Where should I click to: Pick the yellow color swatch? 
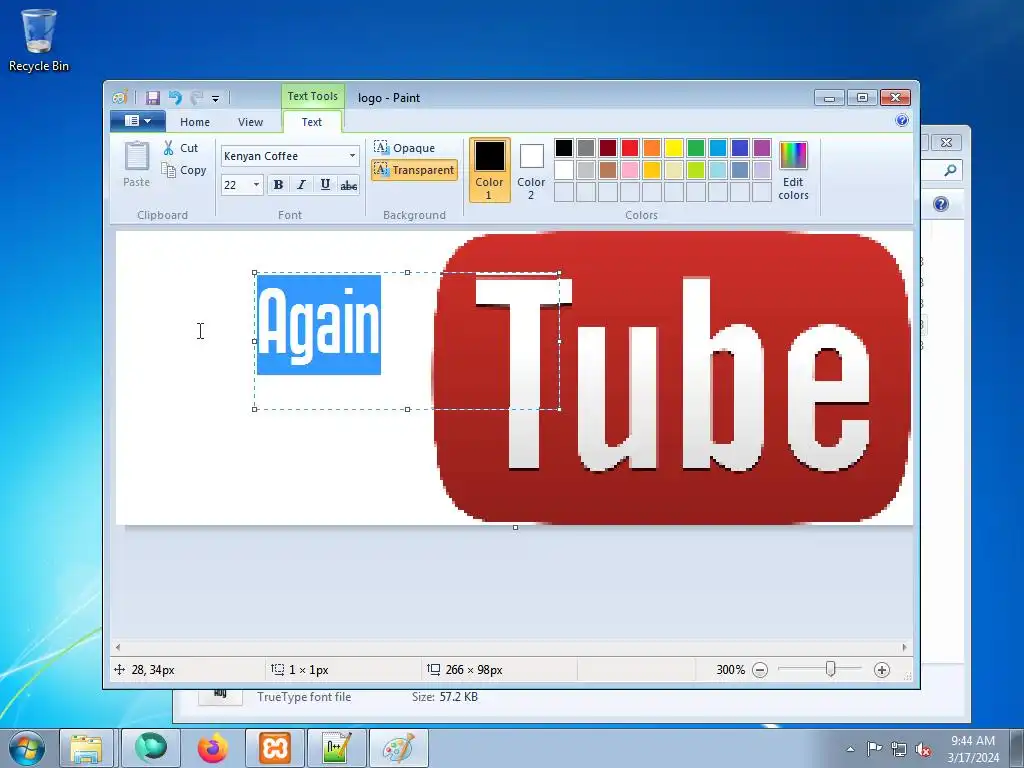tap(673, 148)
